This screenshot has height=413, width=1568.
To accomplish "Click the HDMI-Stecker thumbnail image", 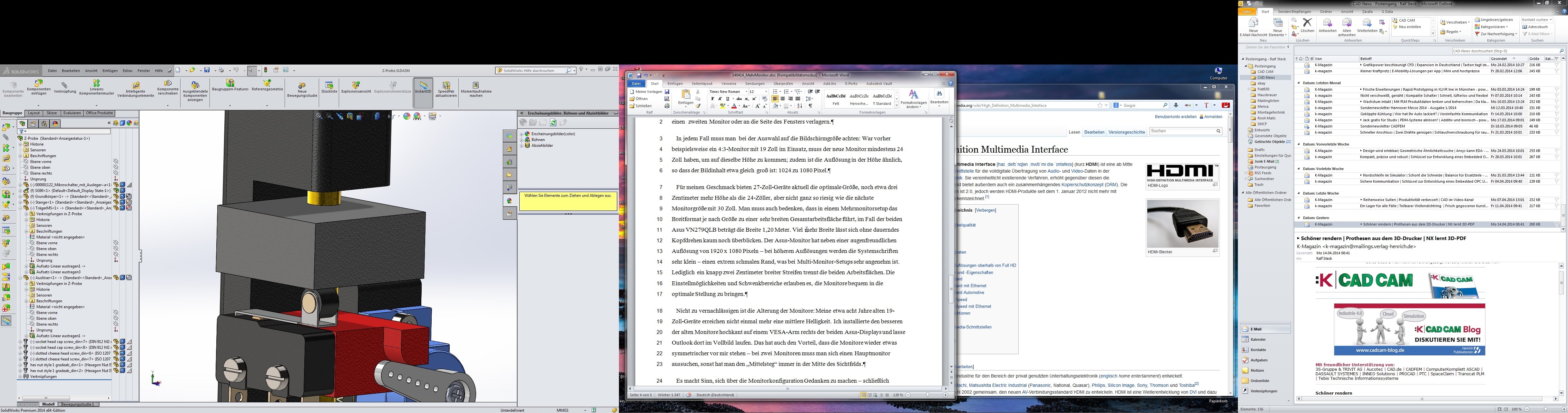I will [1182, 224].
